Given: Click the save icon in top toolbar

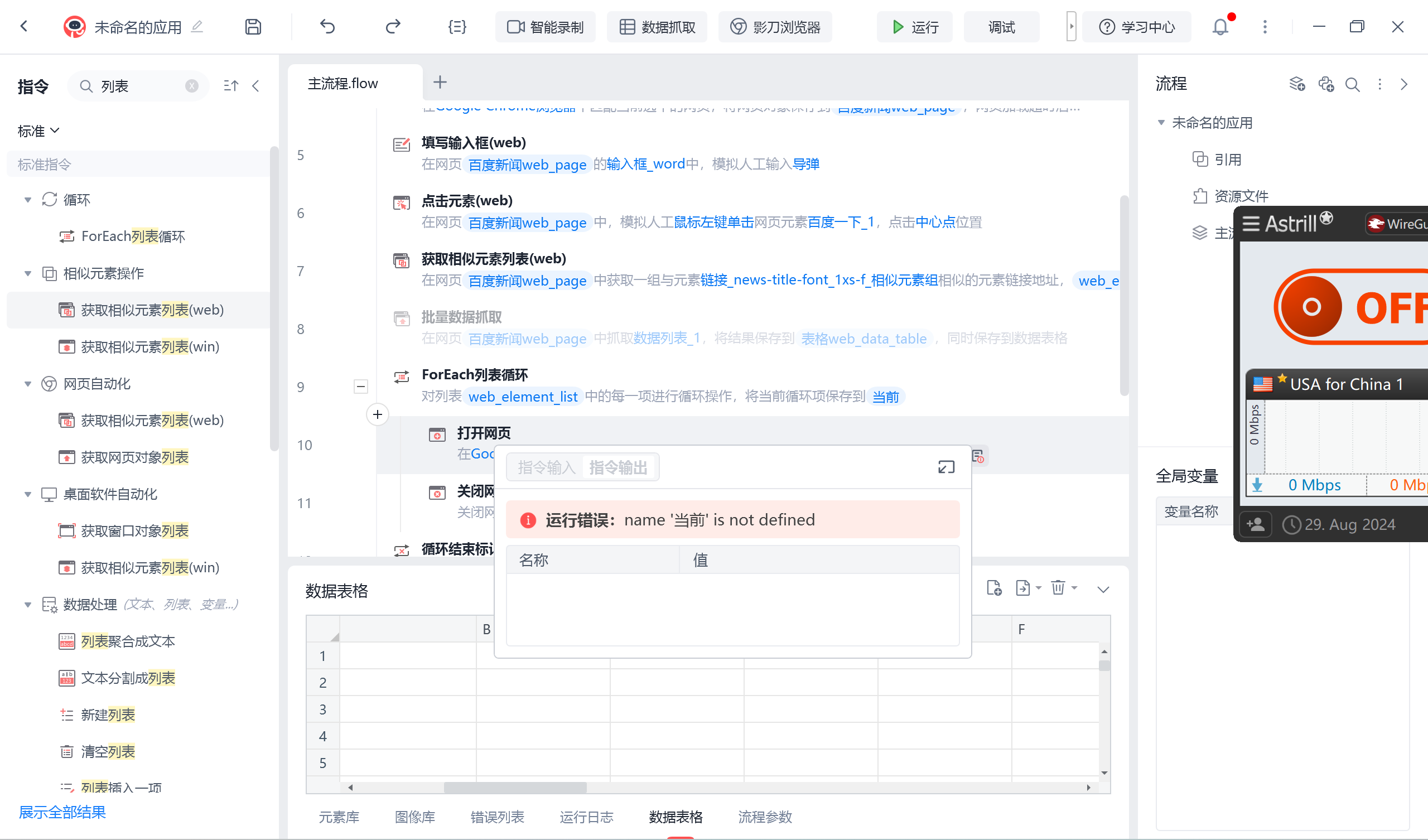Looking at the screenshot, I should tap(253, 27).
